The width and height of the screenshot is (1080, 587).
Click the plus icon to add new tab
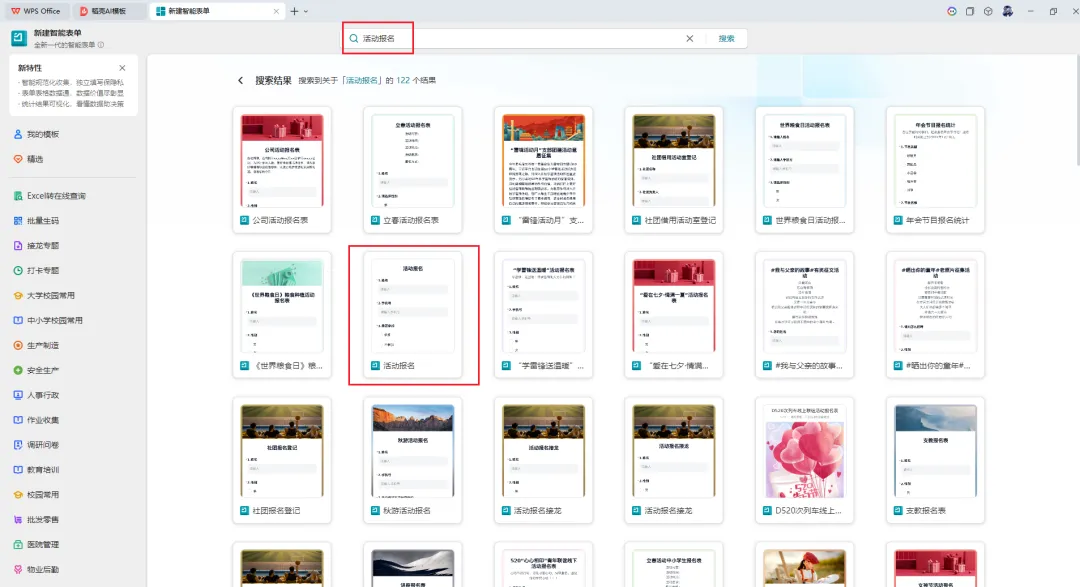point(294,11)
